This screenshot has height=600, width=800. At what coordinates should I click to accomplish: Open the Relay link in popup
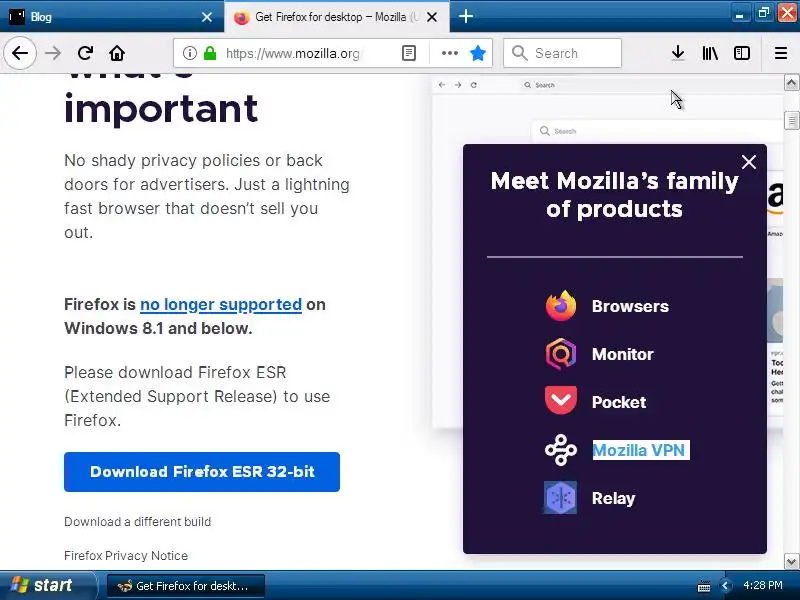click(613, 498)
